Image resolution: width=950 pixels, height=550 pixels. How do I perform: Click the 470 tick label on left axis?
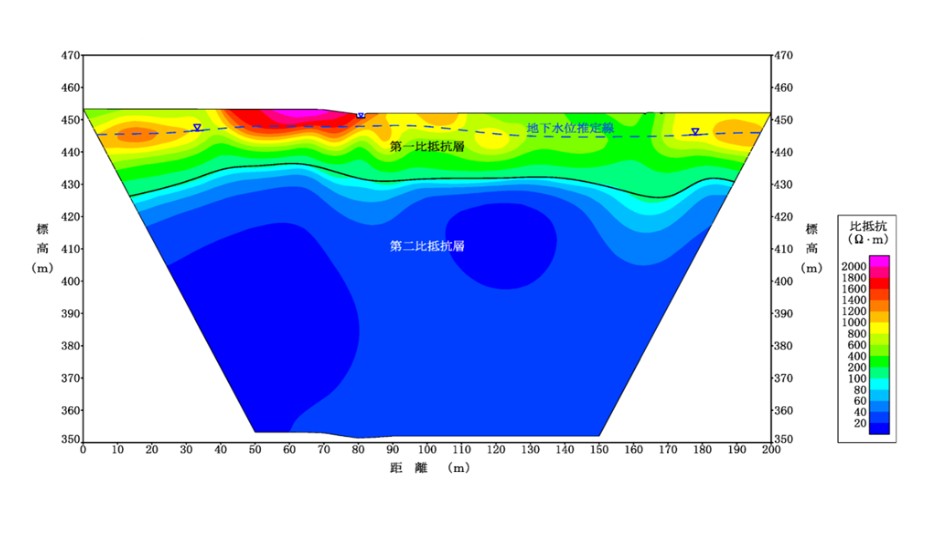pyautogui.click(x=70, y=56)
